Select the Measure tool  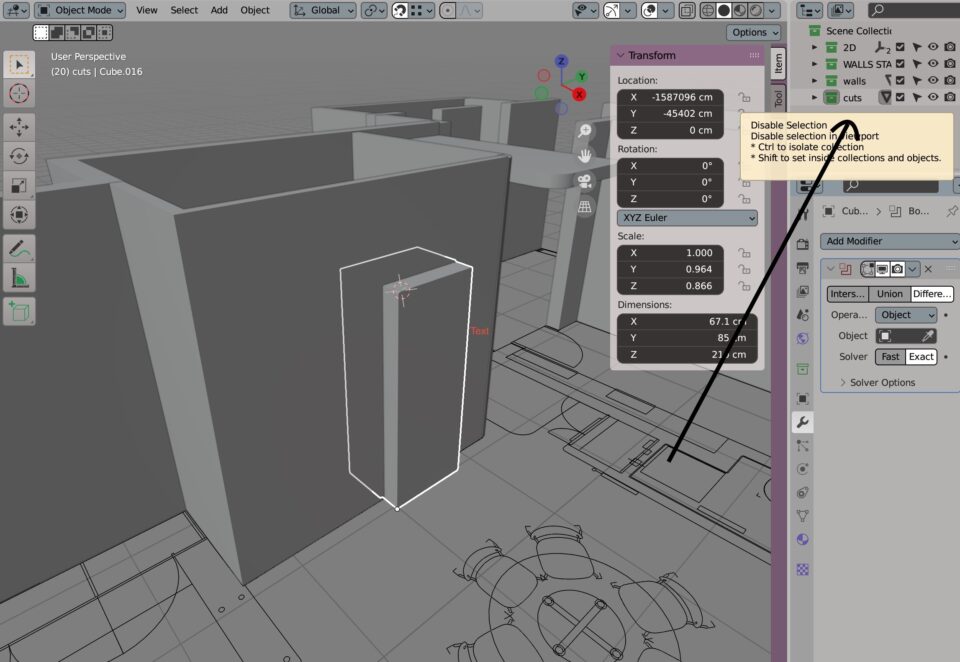point(19,277)
